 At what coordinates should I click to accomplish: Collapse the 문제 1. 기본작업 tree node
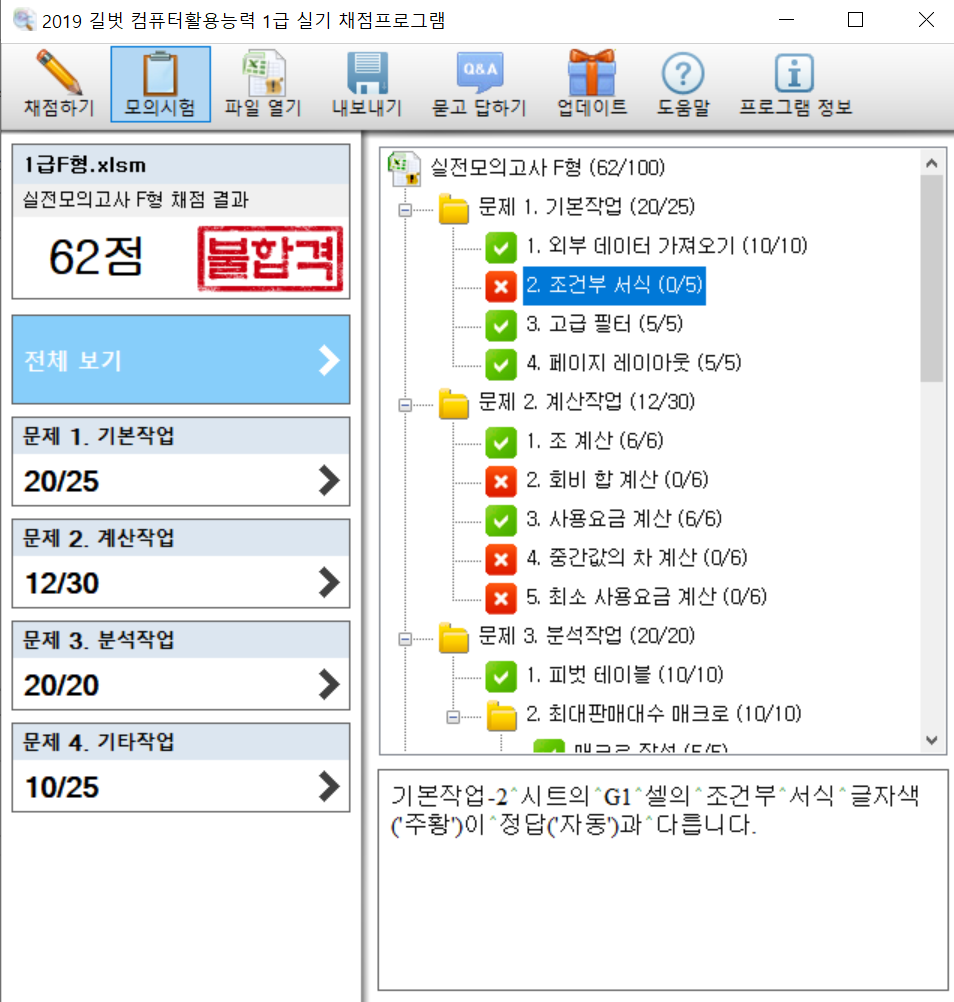pyautogui.click(x=405, y=210)
